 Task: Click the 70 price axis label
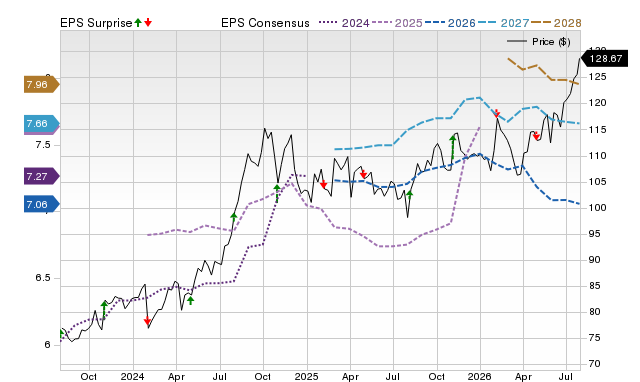click(x=594, y=364)
